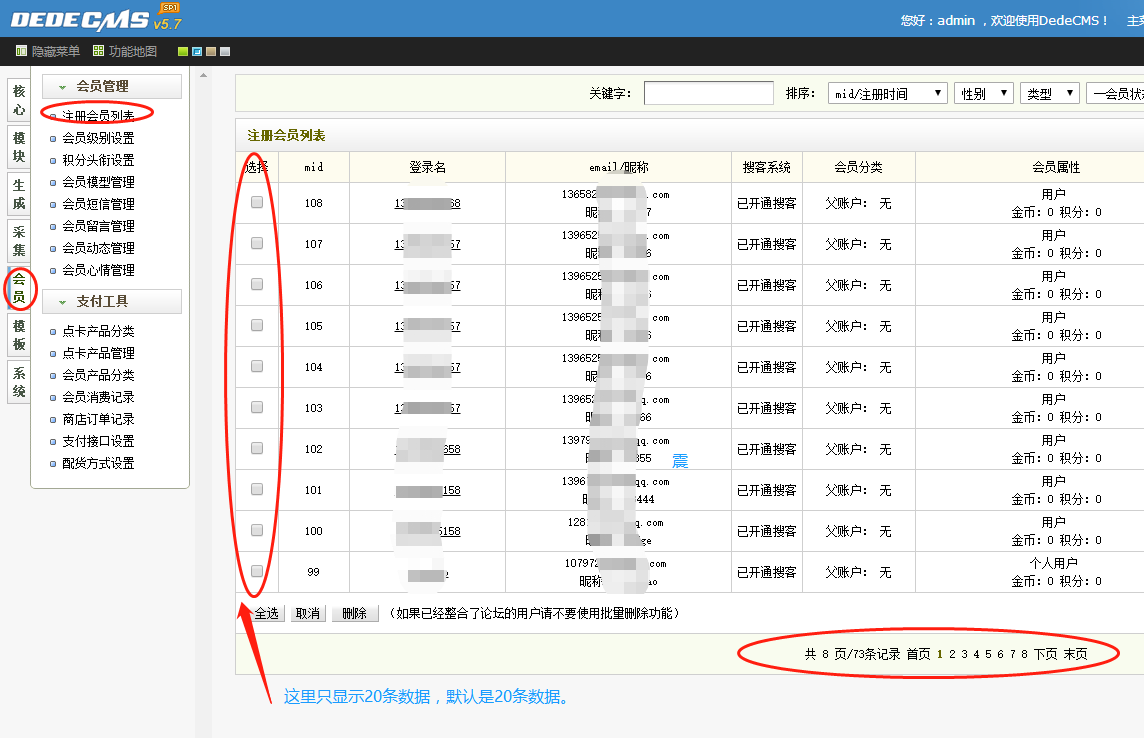Open 配货方式设置 menu item
Screen dimensions: 1144x738
[98, 463]
